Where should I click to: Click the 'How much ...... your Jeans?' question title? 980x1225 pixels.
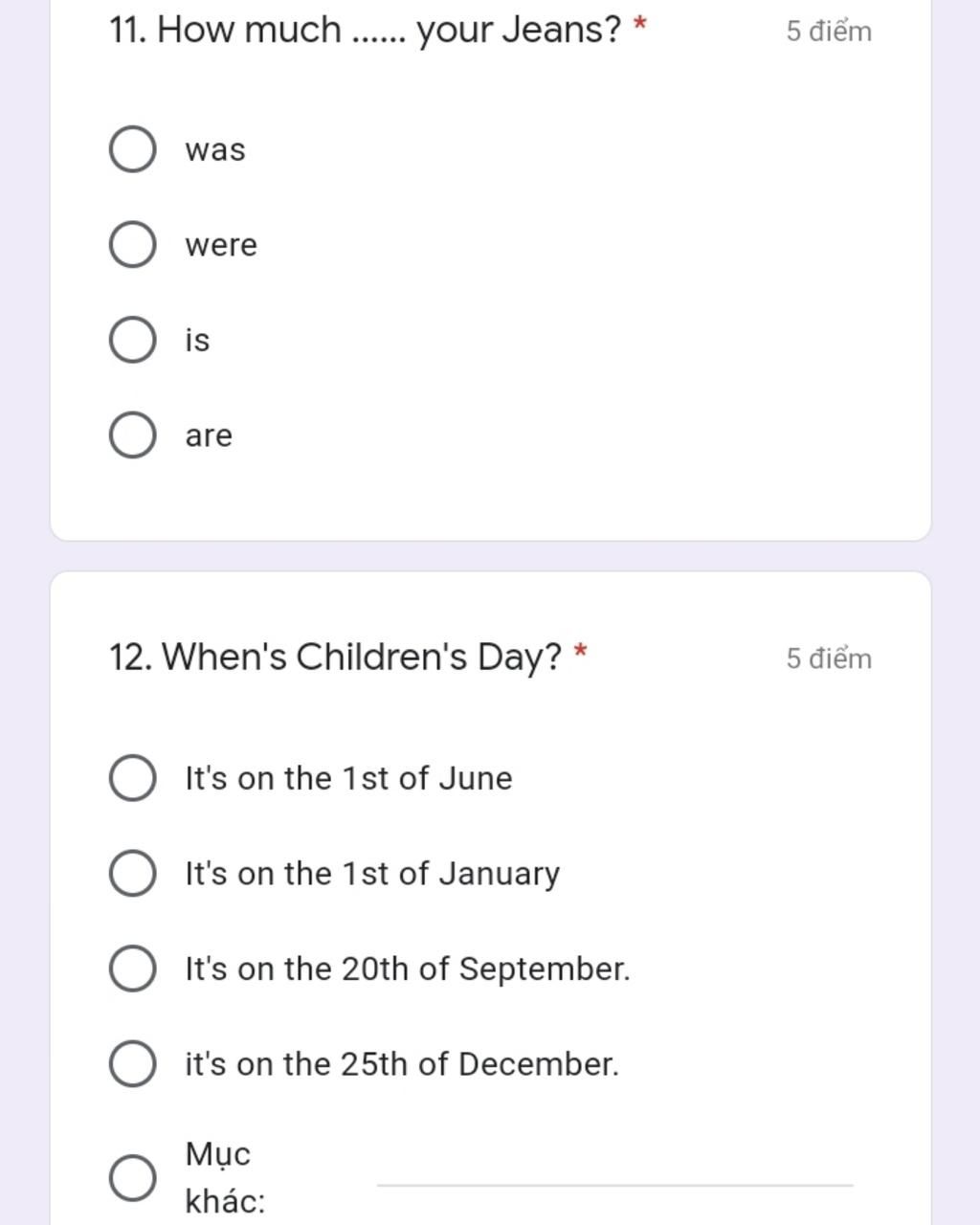click(x=366, y=30)
